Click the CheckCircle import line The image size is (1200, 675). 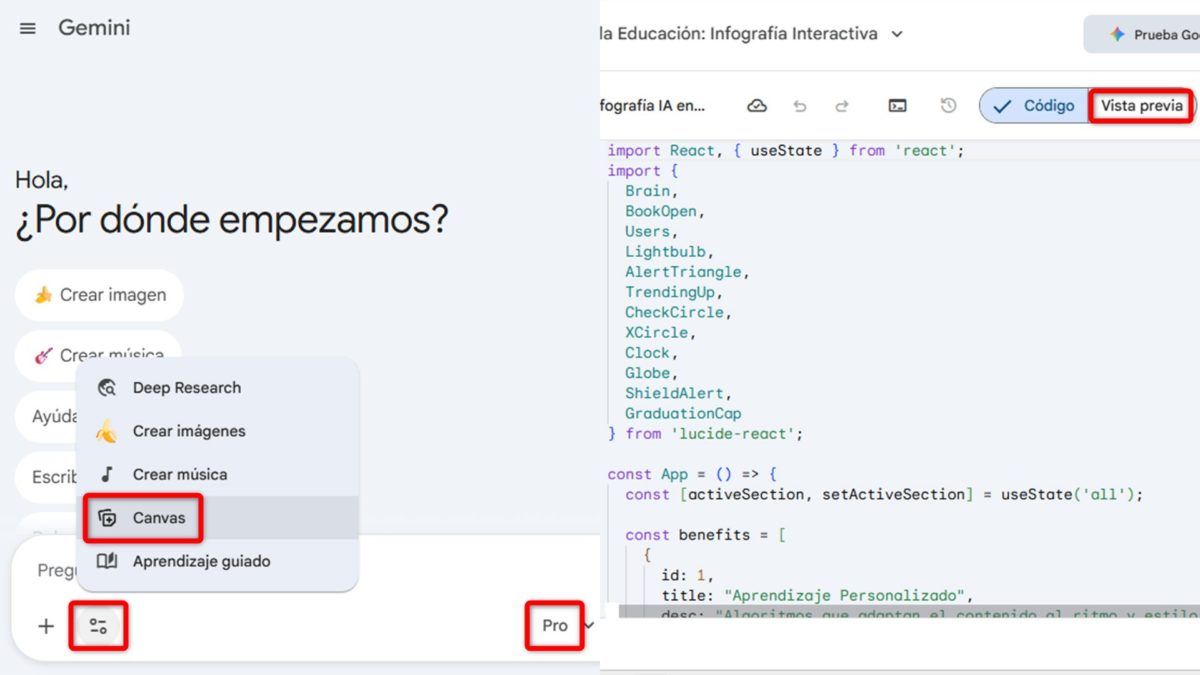click(x=679, y=312)
